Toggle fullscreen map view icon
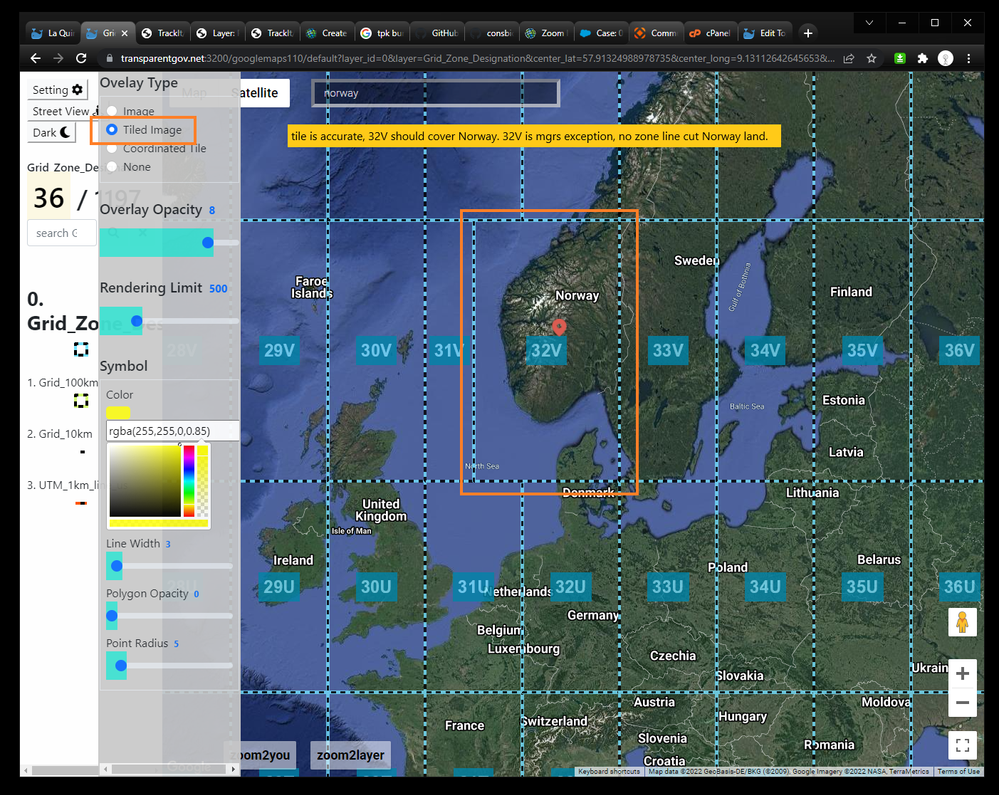999x795 pixels. click(x=962, y=745)
